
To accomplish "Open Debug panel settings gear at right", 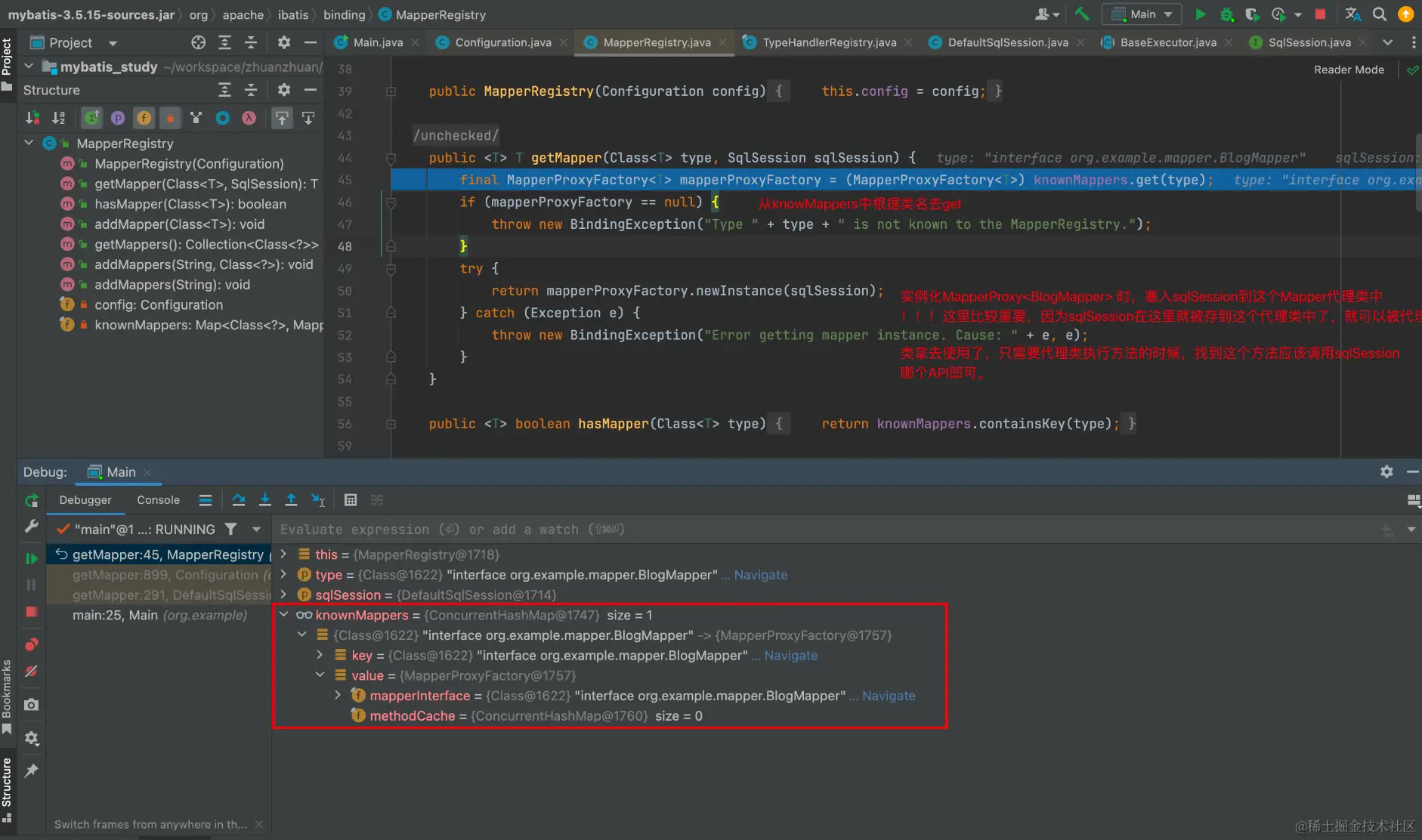I will point(1386,471).
